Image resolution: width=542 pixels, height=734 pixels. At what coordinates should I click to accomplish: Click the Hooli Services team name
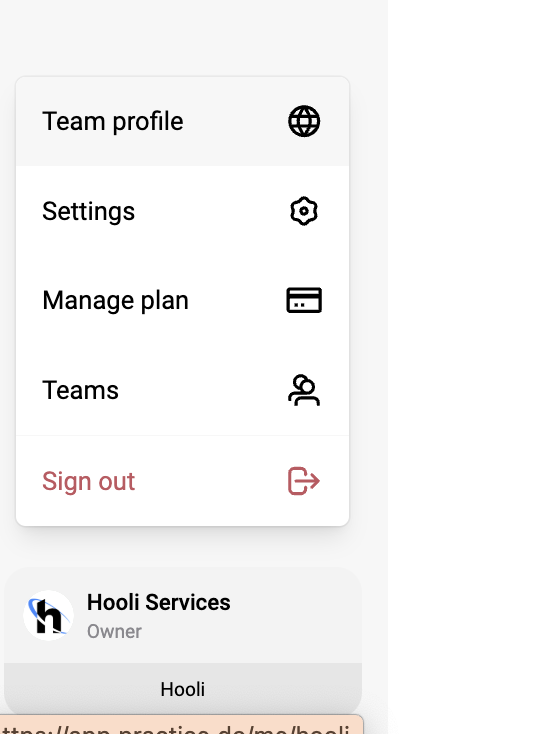coord(159,602)
